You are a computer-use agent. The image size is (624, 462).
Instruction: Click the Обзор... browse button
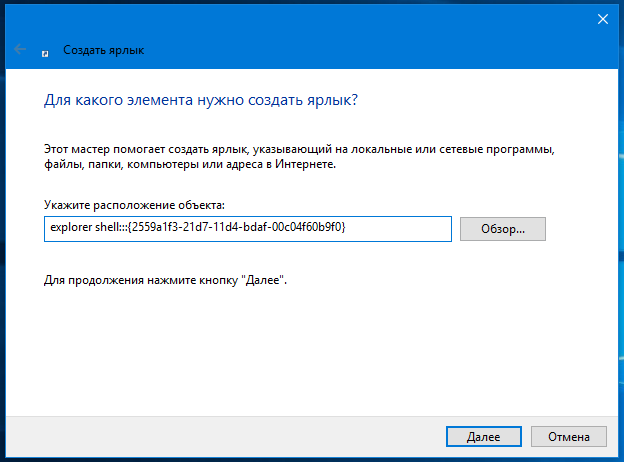pyautogui.click(x=503, y=229)
